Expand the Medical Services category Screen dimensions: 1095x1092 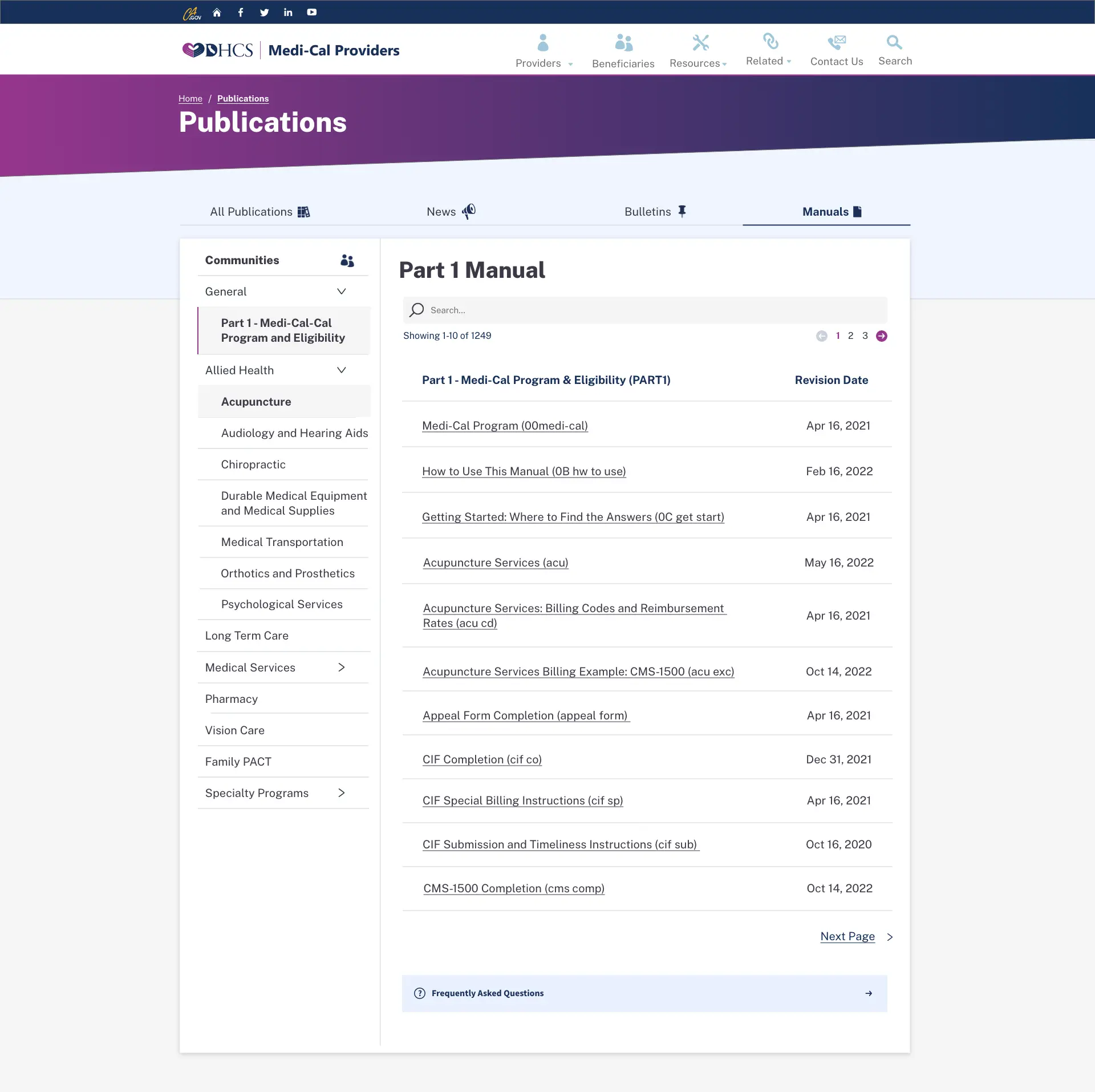coord(341,667)
